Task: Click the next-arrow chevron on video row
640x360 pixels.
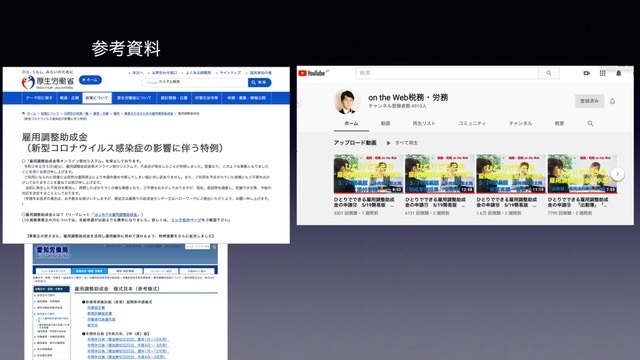Action: [618, 174]
